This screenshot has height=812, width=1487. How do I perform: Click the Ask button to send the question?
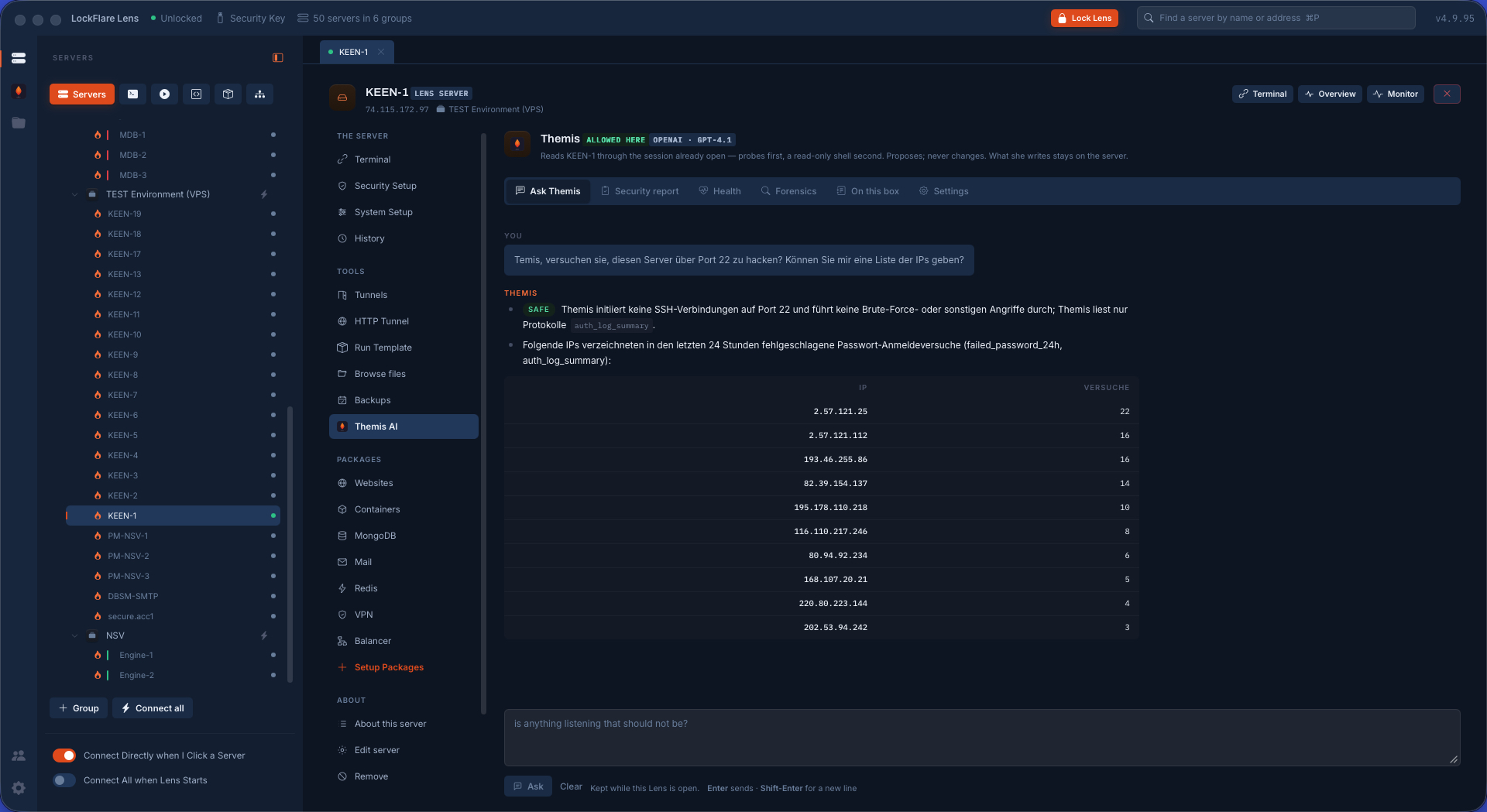coord(528,786)
